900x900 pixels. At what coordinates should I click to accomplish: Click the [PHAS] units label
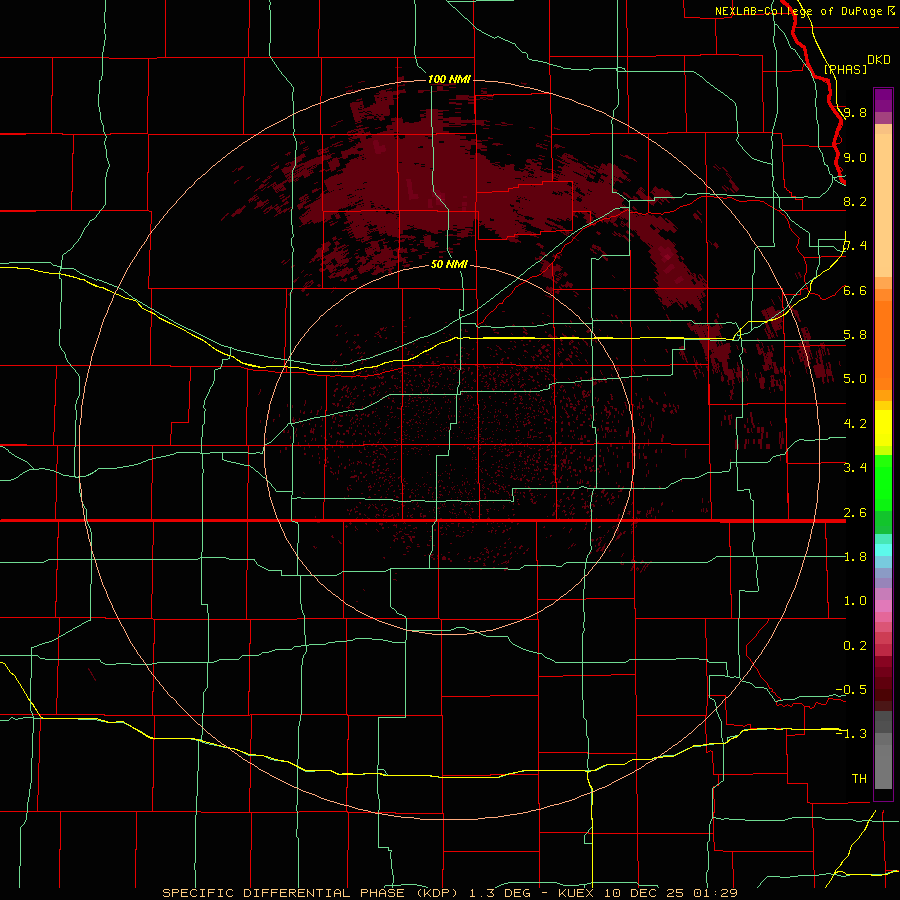845,69
